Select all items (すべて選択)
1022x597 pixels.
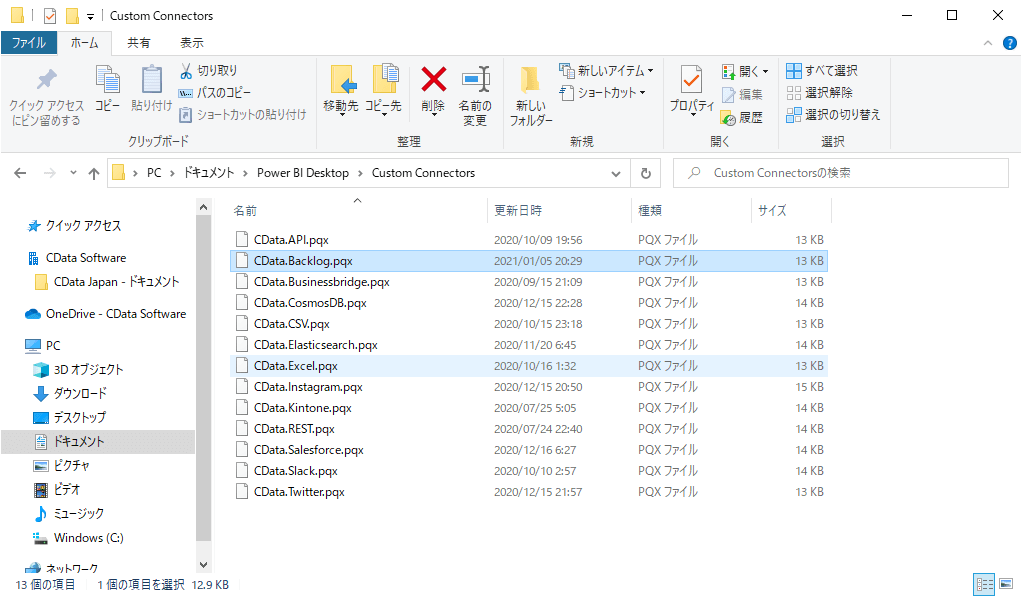822,70
